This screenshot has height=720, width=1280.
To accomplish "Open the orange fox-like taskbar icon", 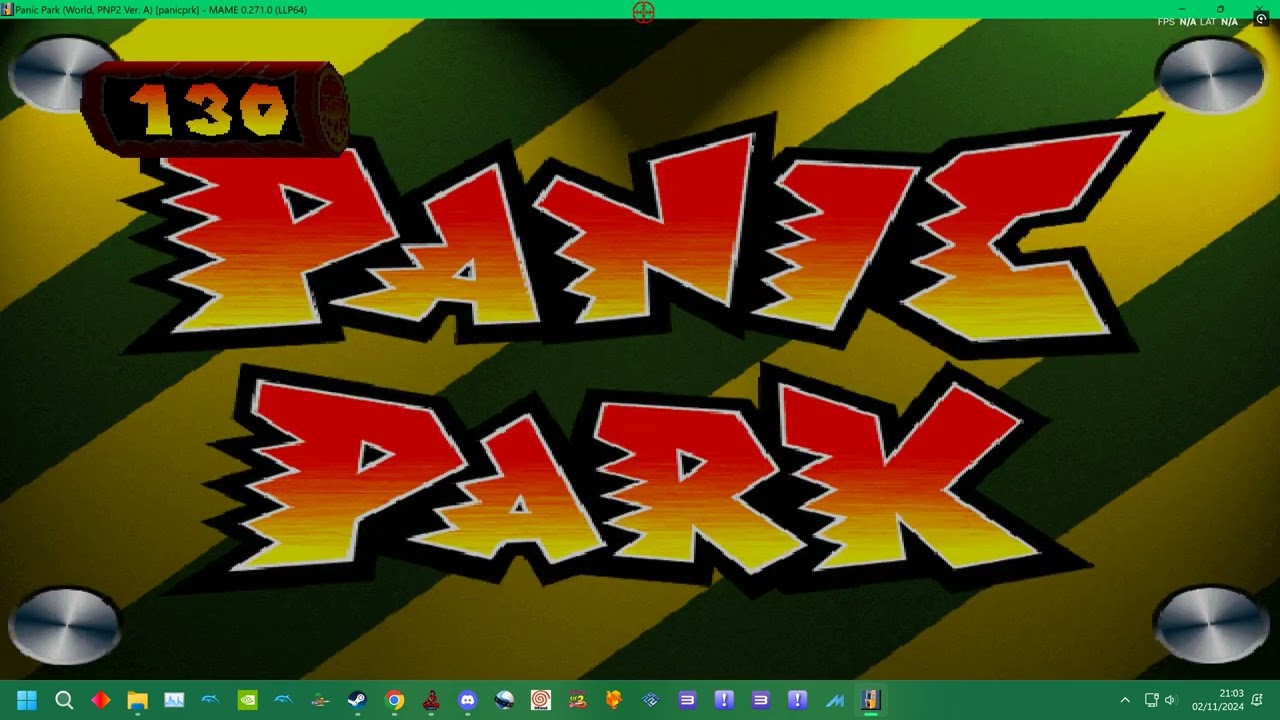I will click(x=614, y=700).
